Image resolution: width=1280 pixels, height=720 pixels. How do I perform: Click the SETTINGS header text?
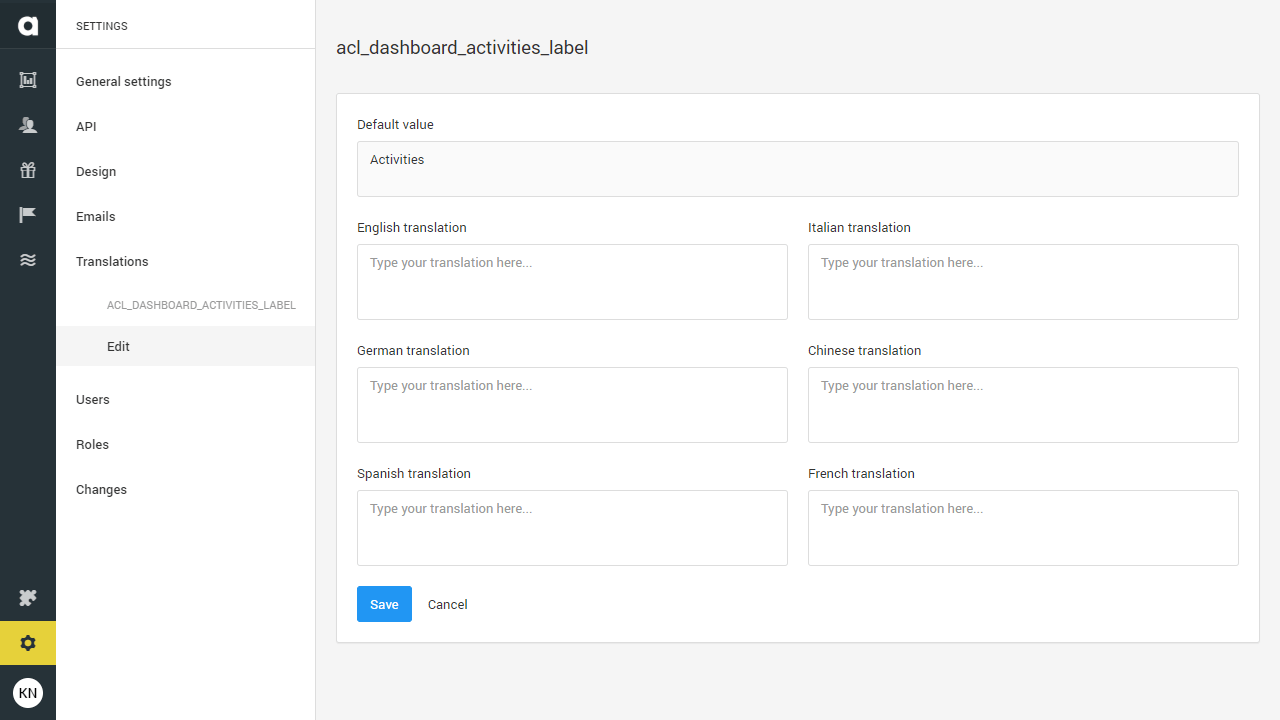tap(102, 26)
